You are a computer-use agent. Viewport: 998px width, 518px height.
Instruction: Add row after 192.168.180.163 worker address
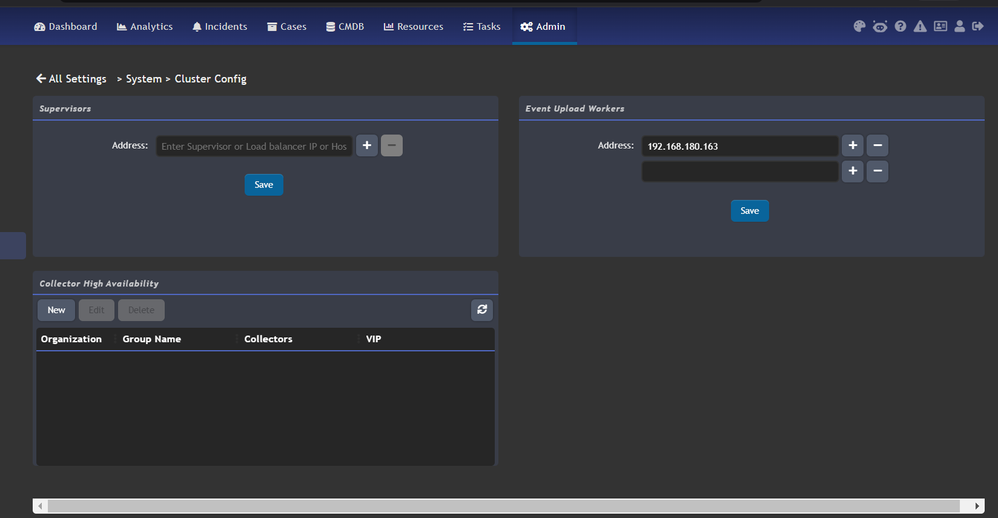(x=852, y=145)
